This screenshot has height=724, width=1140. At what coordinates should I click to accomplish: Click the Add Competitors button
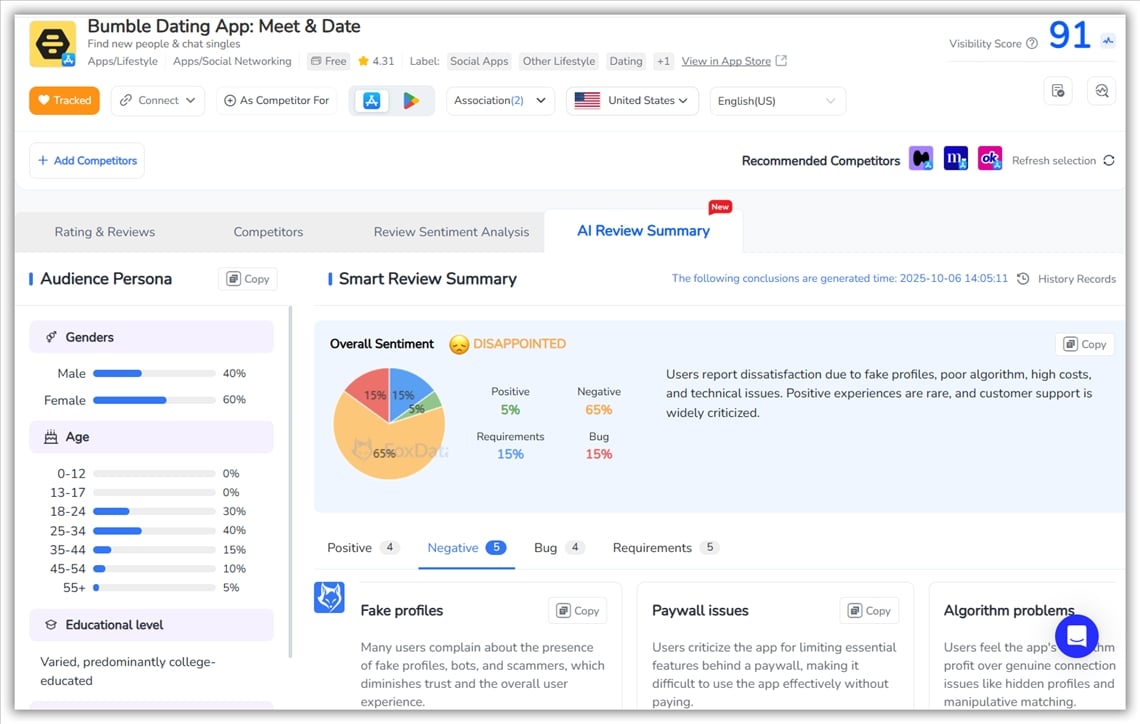87,160
